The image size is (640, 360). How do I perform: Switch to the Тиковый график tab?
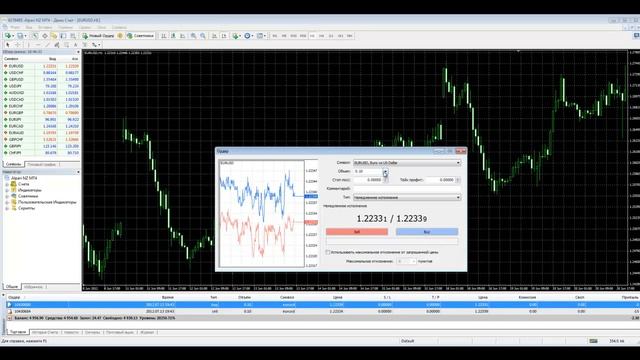click(41, 164)
